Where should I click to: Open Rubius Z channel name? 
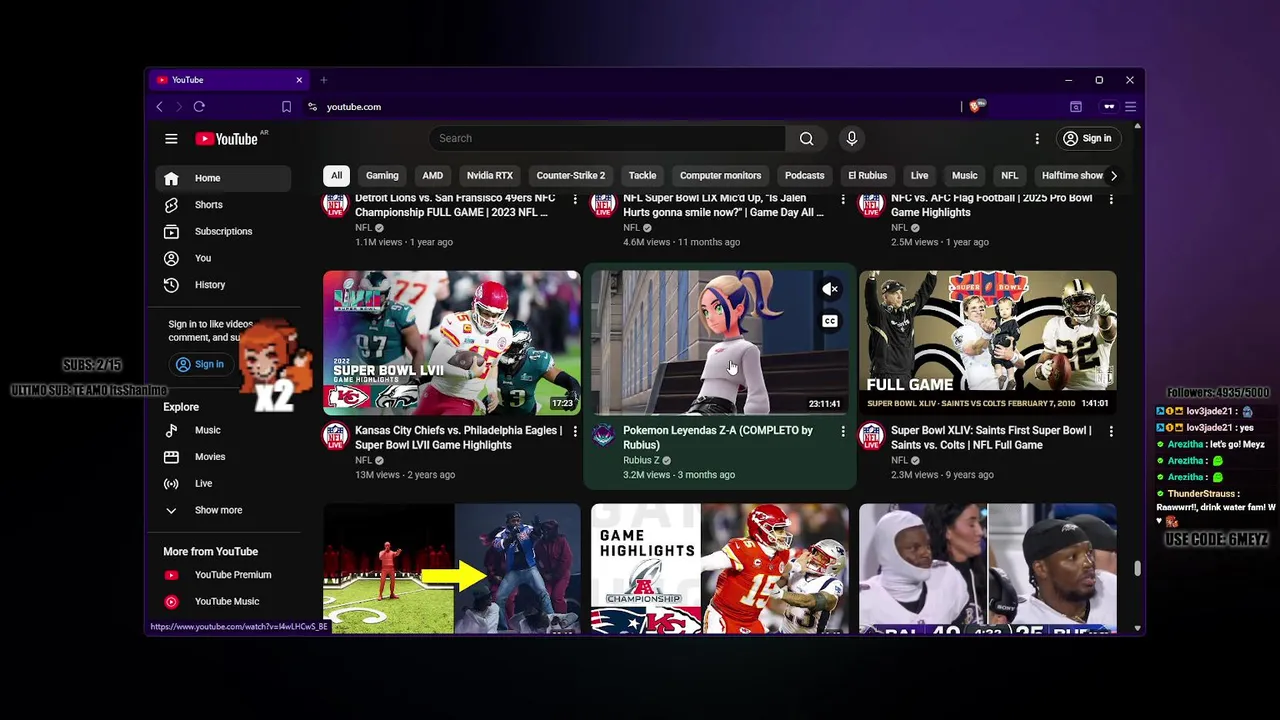pyautogui.click(x=641, y=461)
